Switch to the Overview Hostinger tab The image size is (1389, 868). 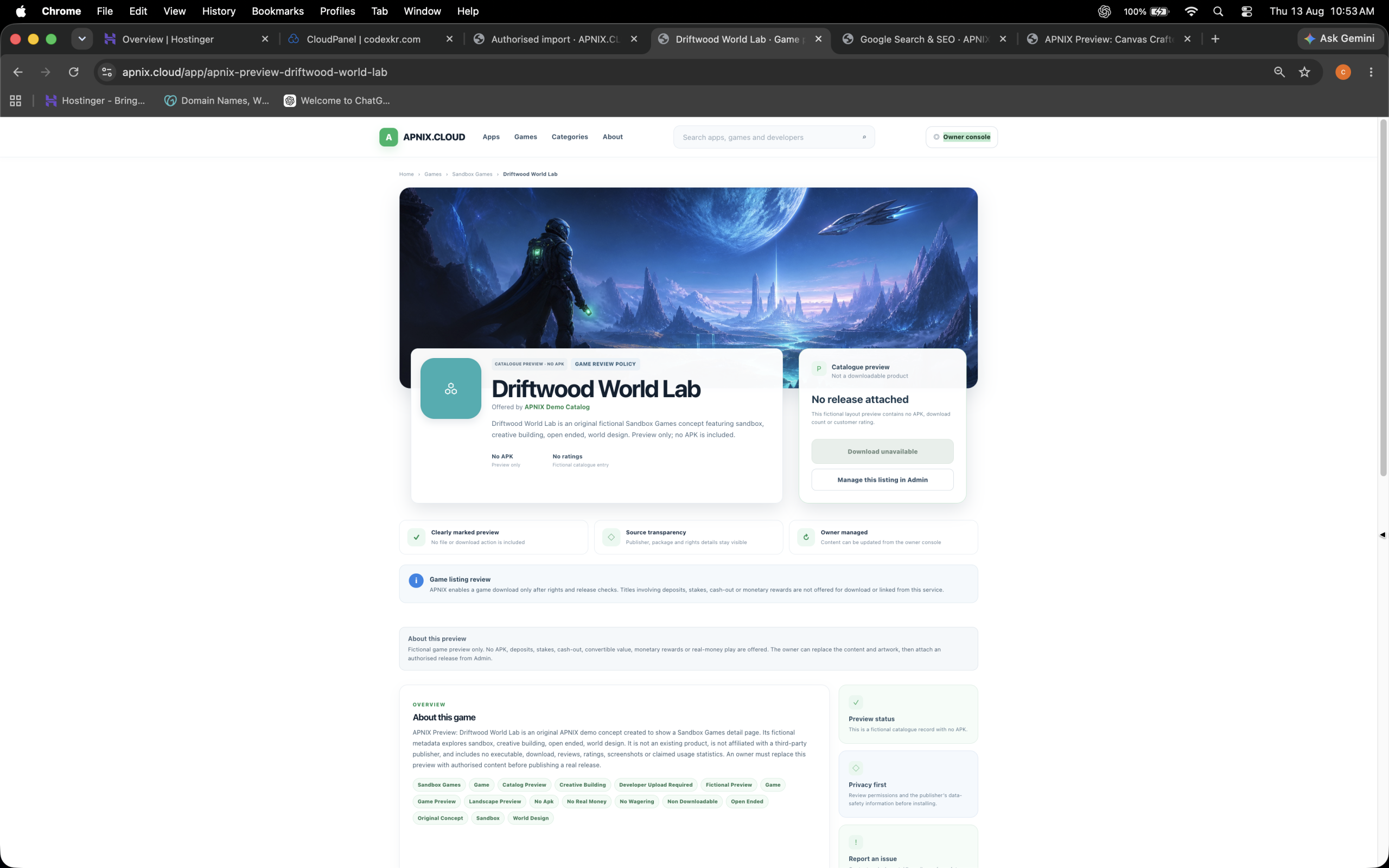[186, 39]
